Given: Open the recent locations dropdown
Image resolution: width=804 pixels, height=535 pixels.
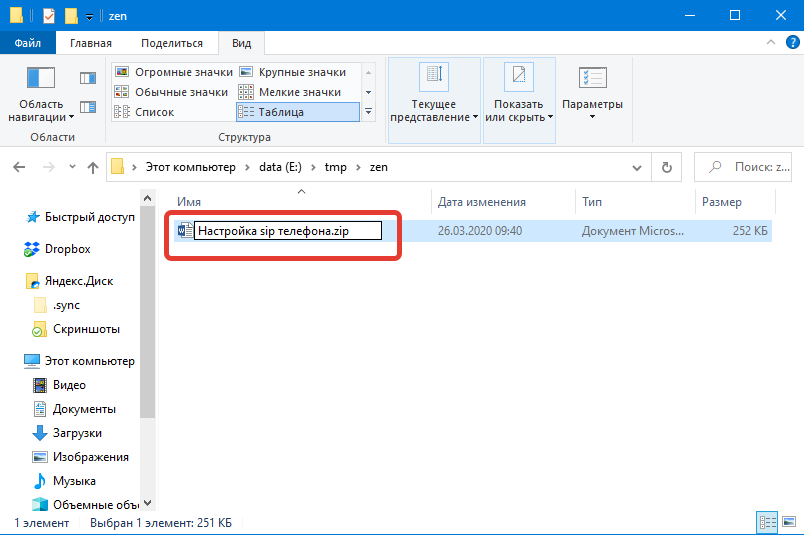Looking at the screenshot, I should pos(72,167).
